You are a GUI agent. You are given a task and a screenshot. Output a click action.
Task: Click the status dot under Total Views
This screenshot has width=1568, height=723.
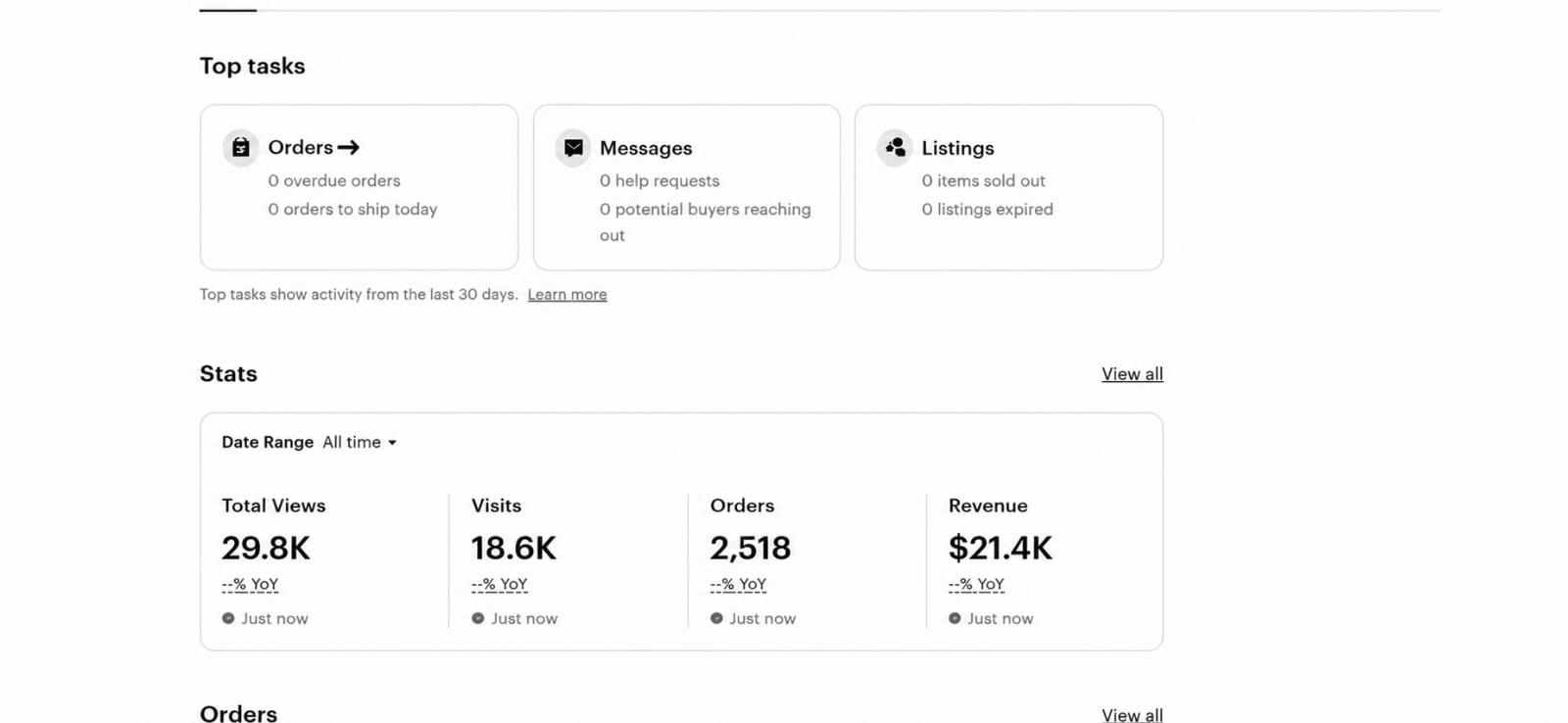228,619
